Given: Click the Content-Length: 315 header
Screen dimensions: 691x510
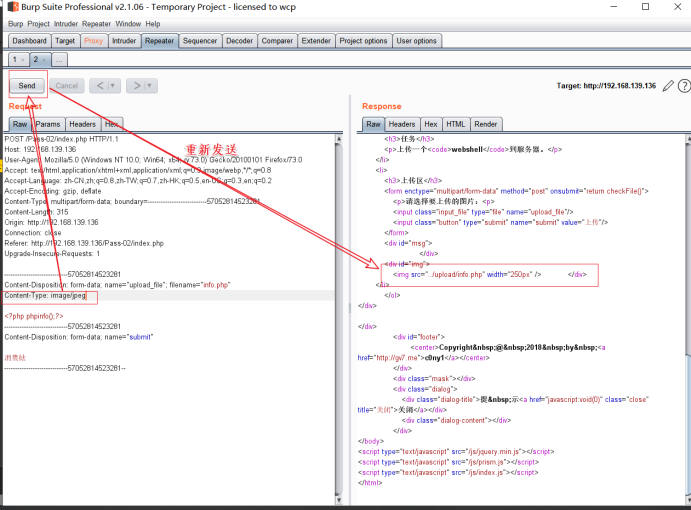Looking at the screenshot, I should pyautogui.click(x=37, y=212).
